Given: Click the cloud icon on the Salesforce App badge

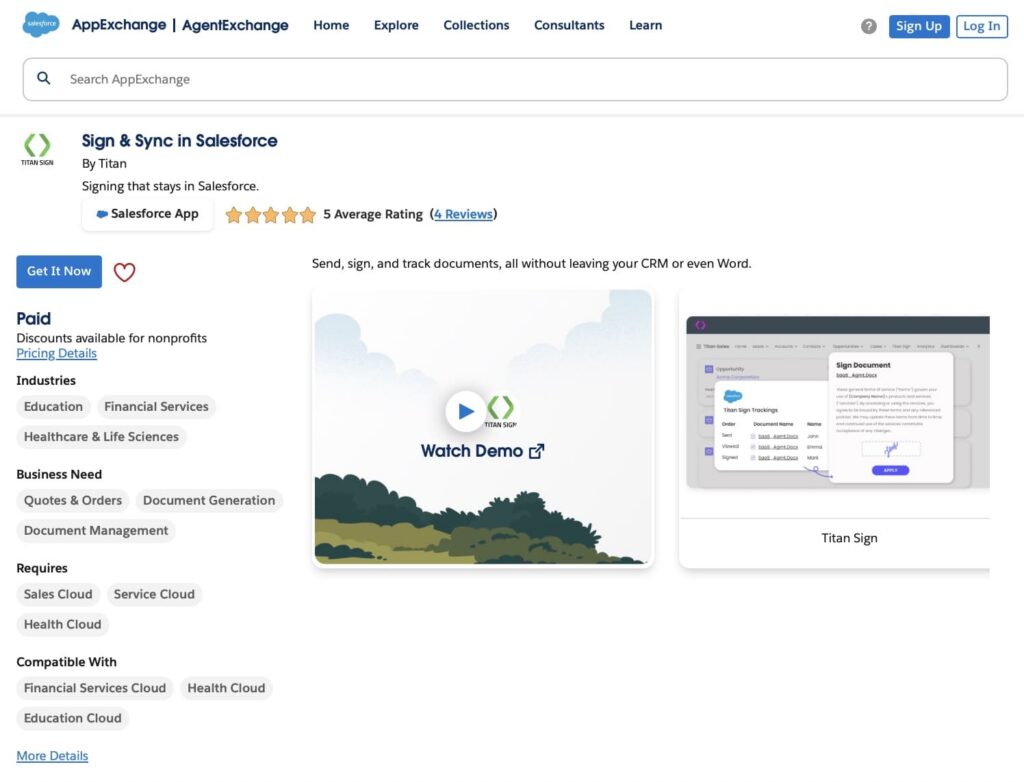Looking at the screenshot, I should pos(102,213).
